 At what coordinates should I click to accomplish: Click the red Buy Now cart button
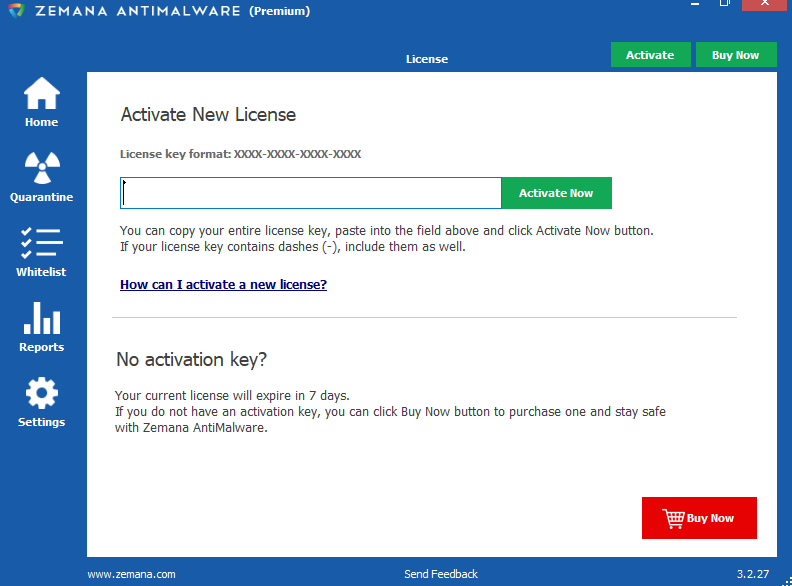(x=699, y=518)
